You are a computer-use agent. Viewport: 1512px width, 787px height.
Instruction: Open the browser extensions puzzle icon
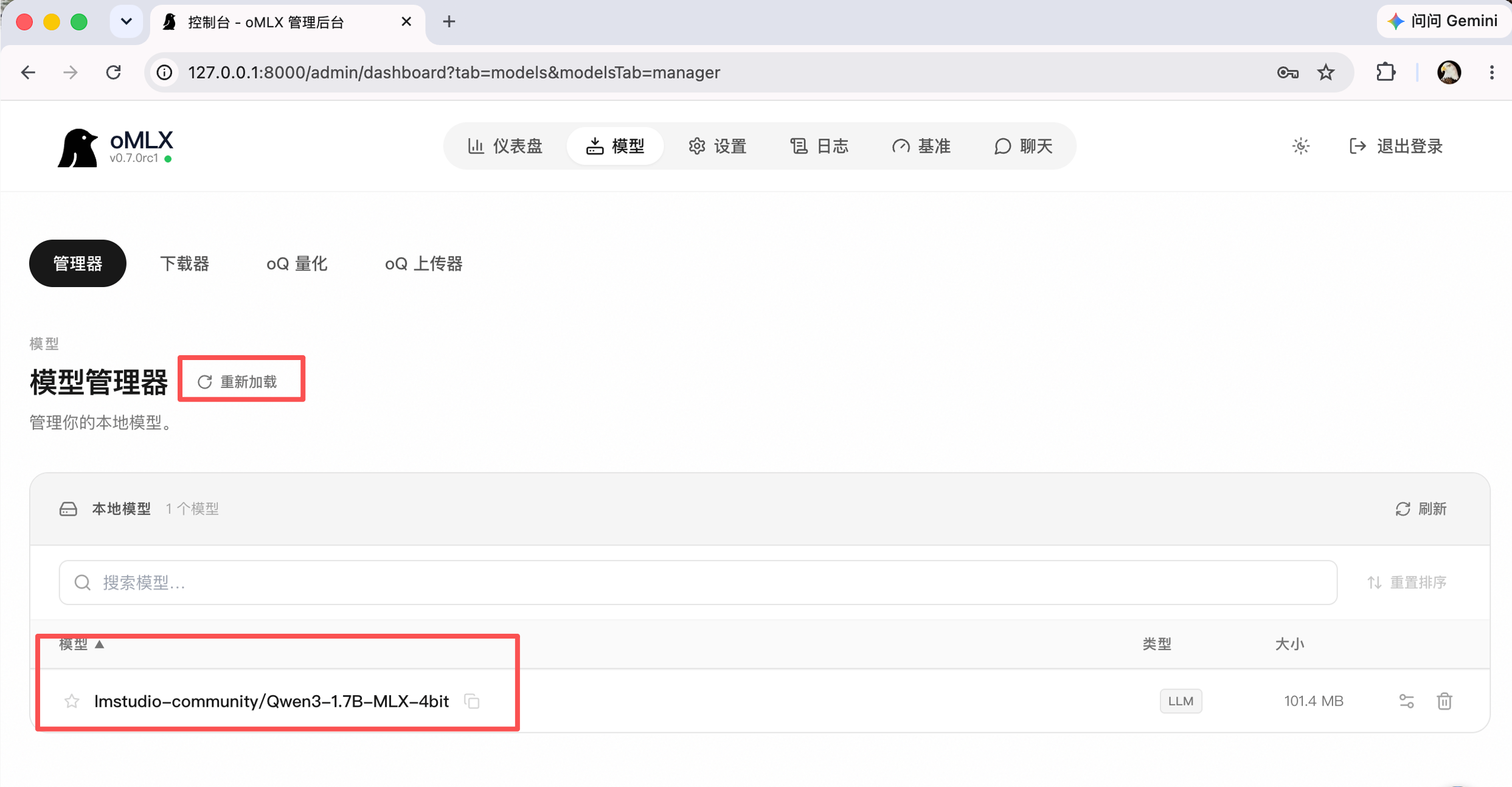pos(1385,72)
